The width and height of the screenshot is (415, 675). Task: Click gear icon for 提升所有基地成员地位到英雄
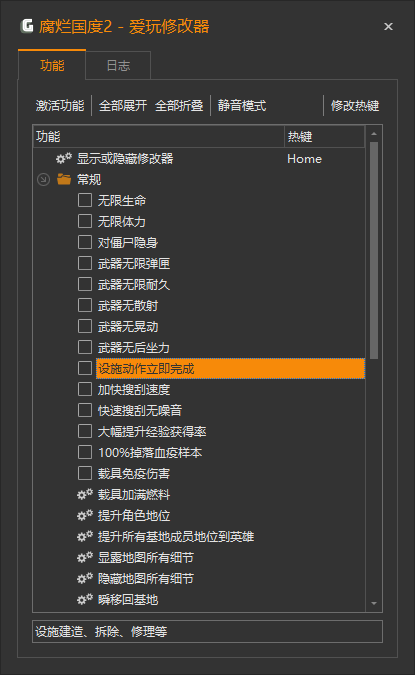(x=85, y=536)
